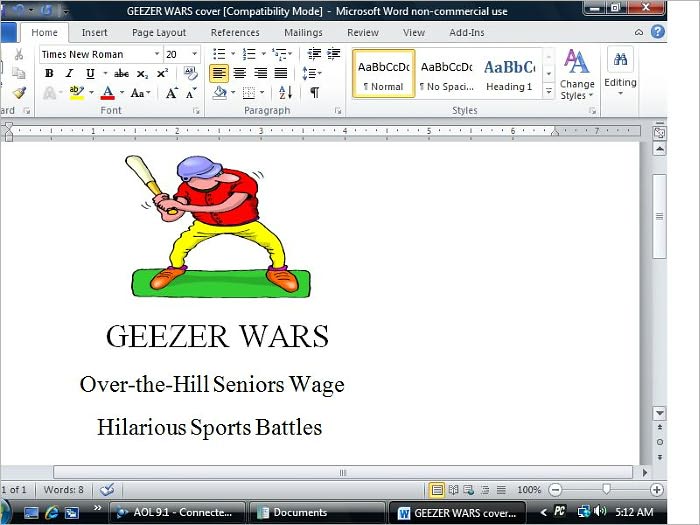Toggle Bold formatting

pos(49,73)
